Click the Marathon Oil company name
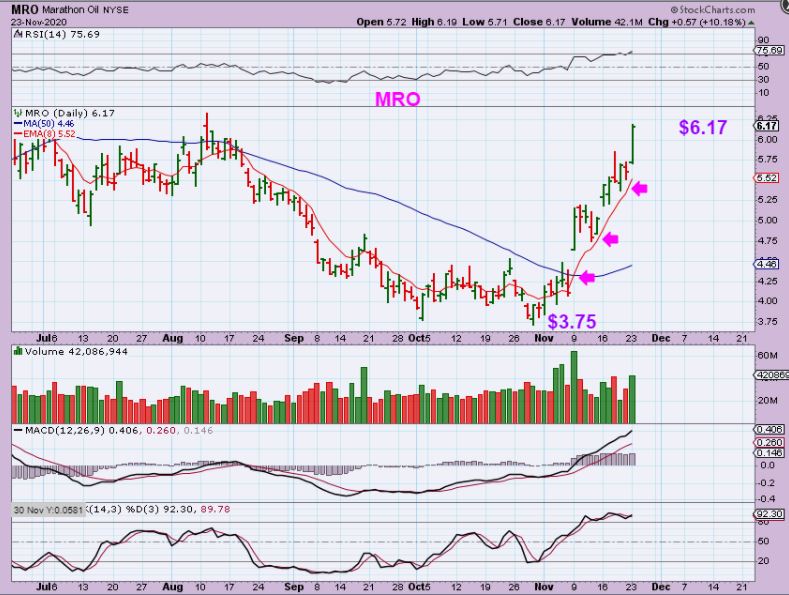This screenshot has height=595, width=789. (x=71, y=10)
